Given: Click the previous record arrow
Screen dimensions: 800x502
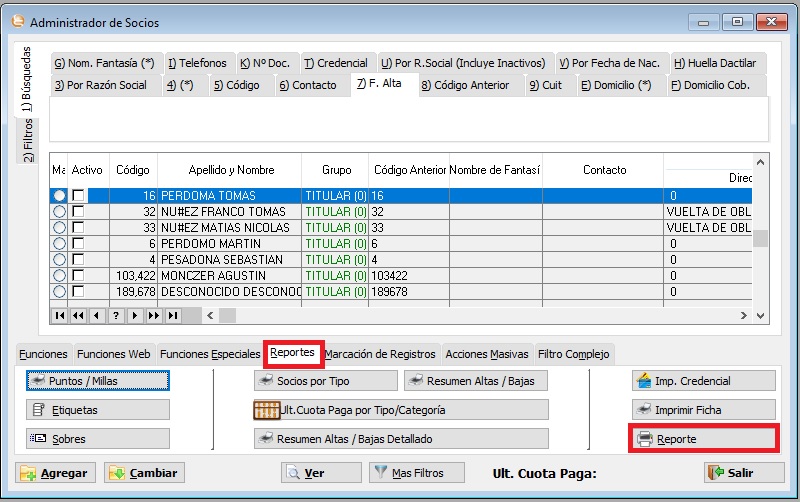Looking at the screenshot, I should tap(97, 315).
